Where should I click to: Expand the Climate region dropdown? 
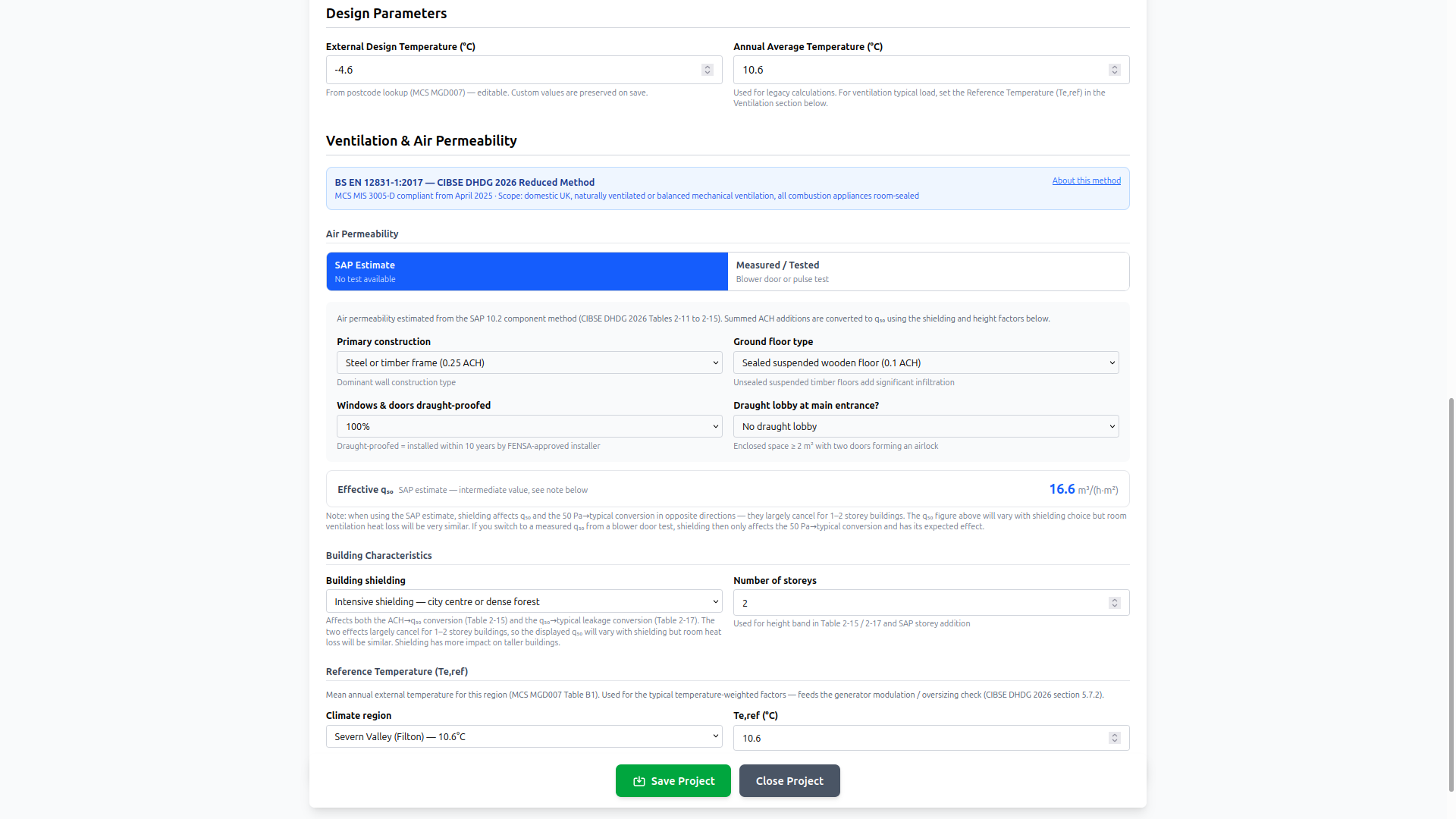coord(523,736)
